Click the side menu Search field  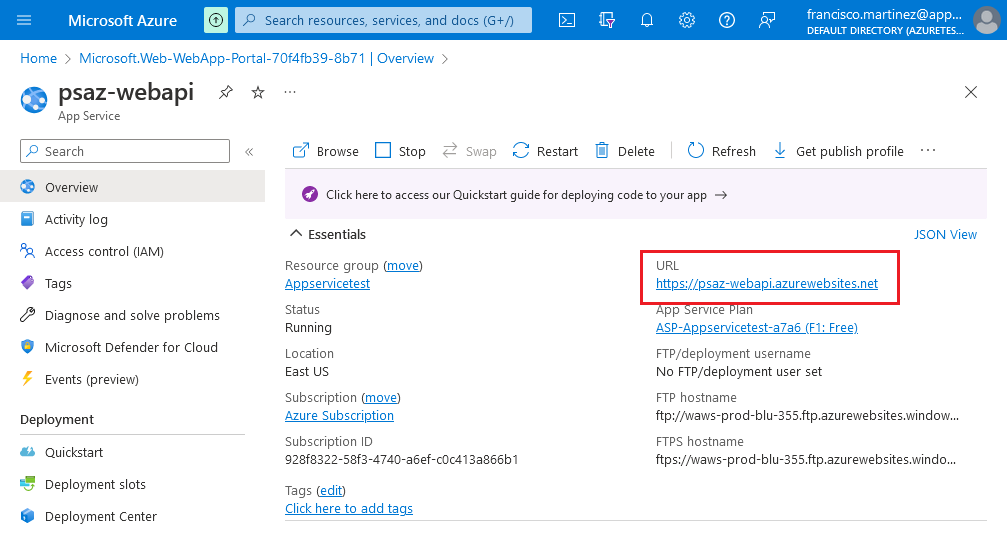[125, 151]
